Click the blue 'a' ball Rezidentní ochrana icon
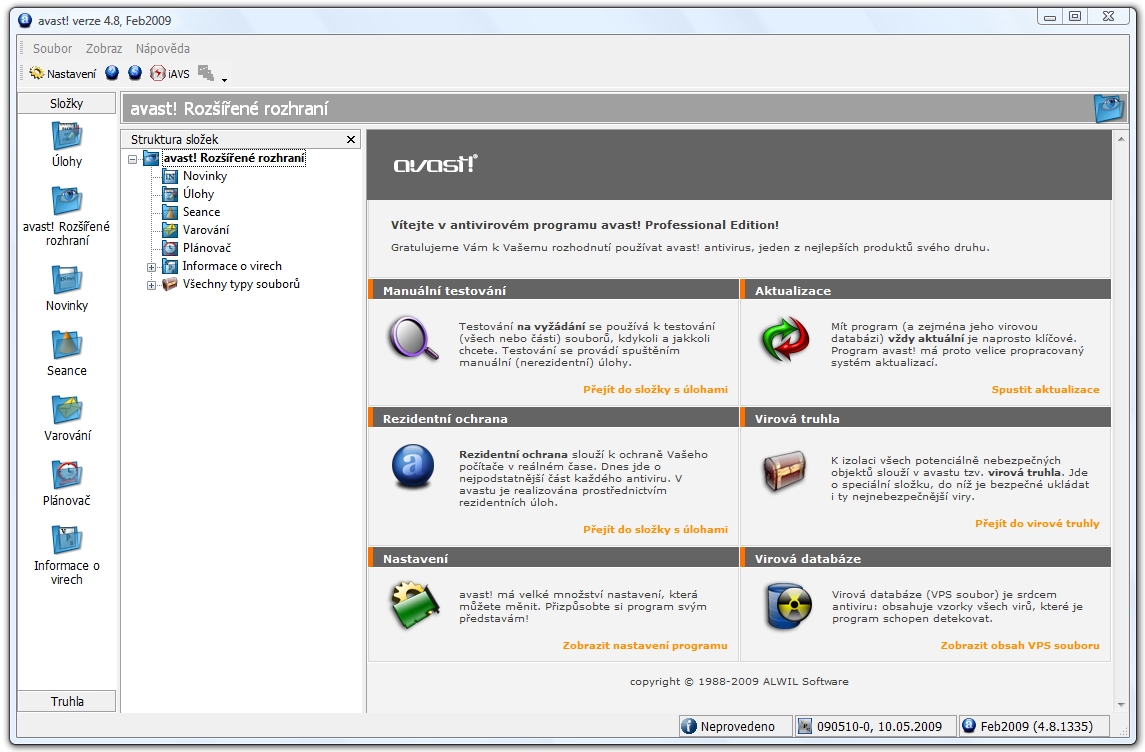 click(413, 466)
